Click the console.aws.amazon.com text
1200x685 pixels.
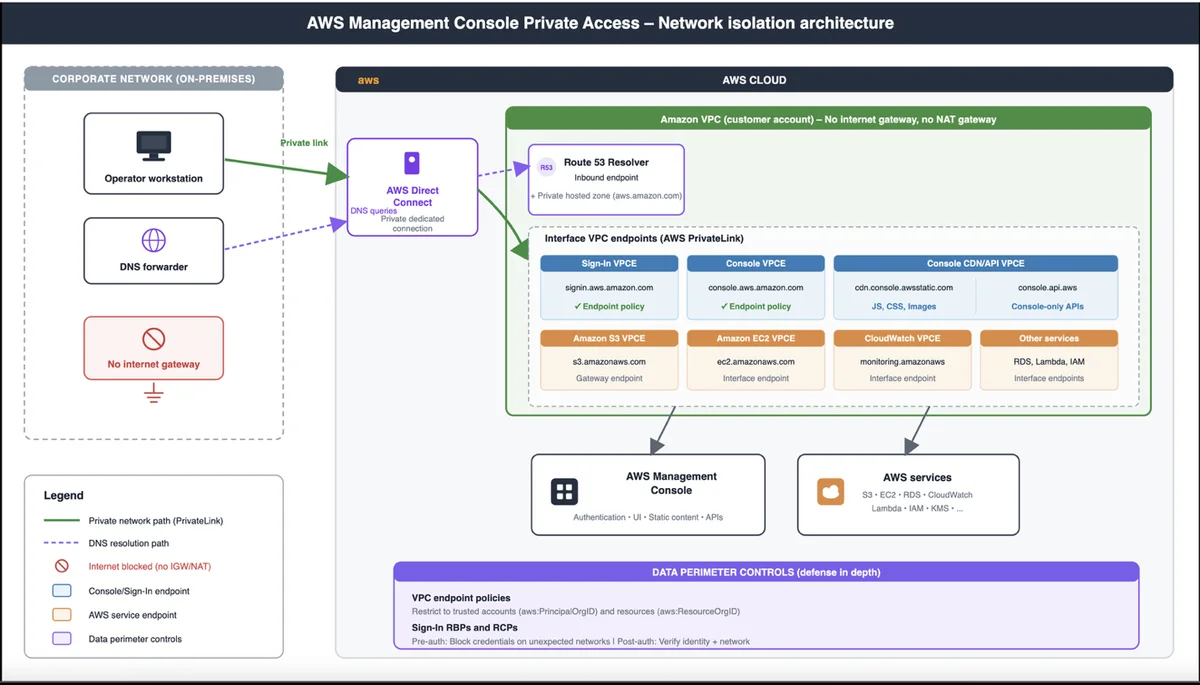click(755, 287)
